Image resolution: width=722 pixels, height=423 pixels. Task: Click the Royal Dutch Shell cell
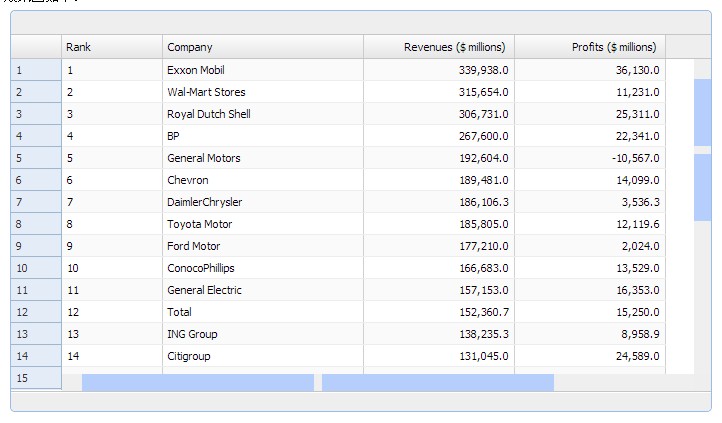click(262, 114)
